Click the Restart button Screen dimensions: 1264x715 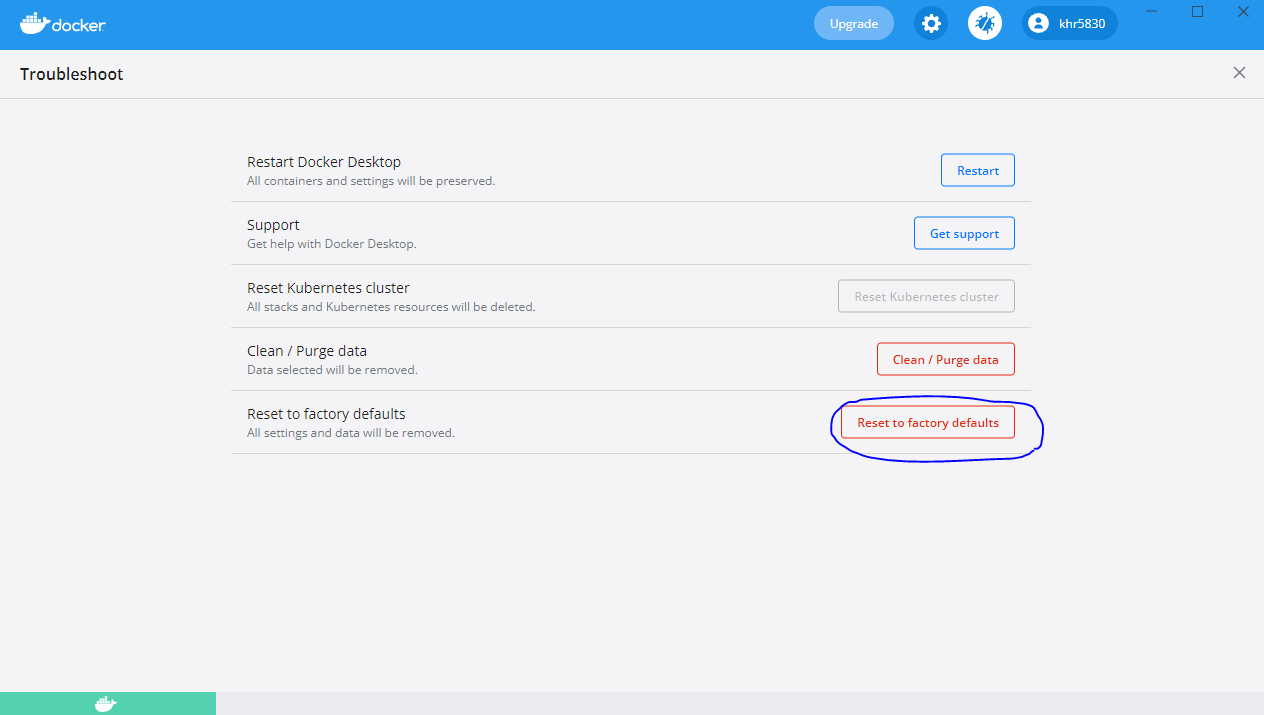coord(978,170)
